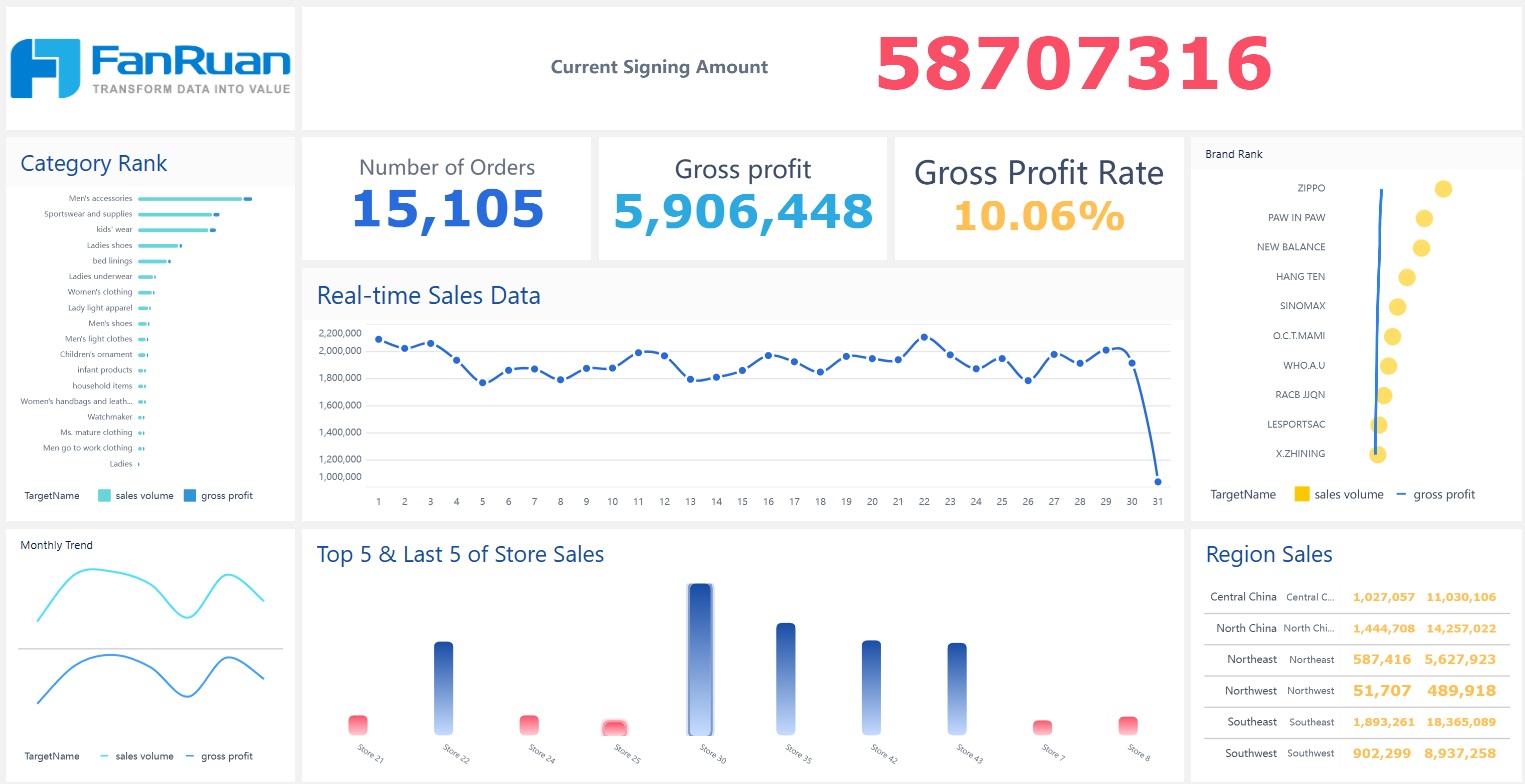Click the FanRuan logo
This screenshot has width=1525, height=784.
tap(150, 68)
